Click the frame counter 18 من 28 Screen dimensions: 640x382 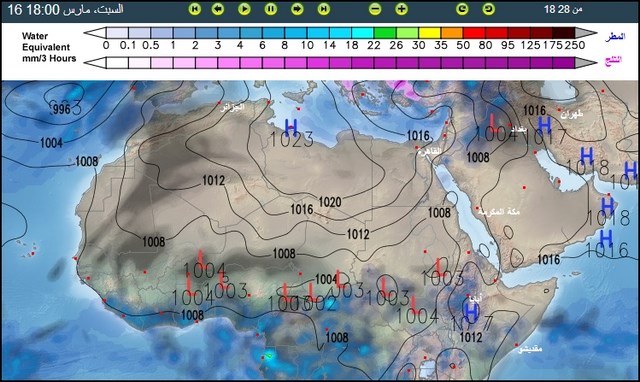pos(563,9)
